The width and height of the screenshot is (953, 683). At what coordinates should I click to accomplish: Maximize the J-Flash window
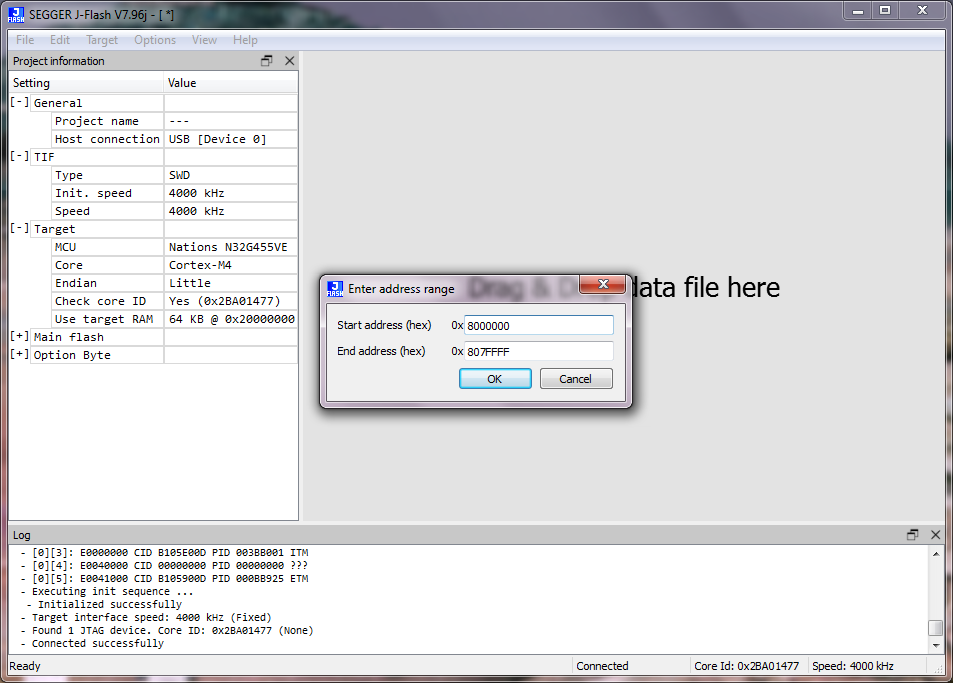point(885,11)
